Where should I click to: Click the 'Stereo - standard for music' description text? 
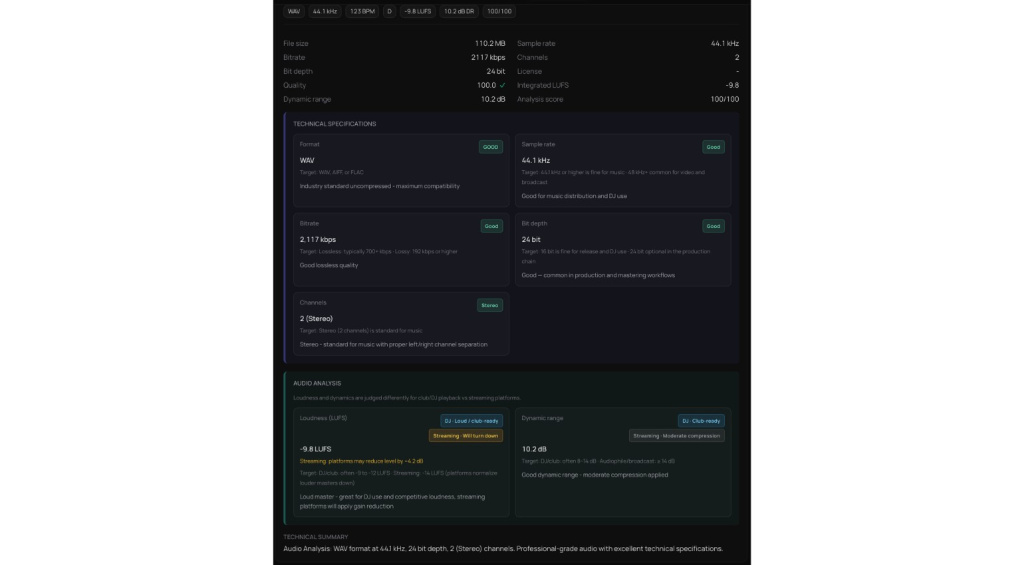[393, 344]
